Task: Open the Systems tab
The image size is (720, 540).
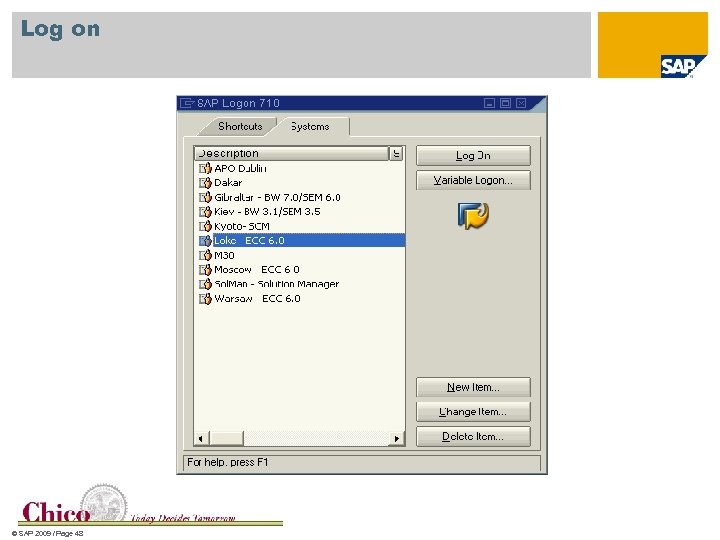Action: point(310,126)
